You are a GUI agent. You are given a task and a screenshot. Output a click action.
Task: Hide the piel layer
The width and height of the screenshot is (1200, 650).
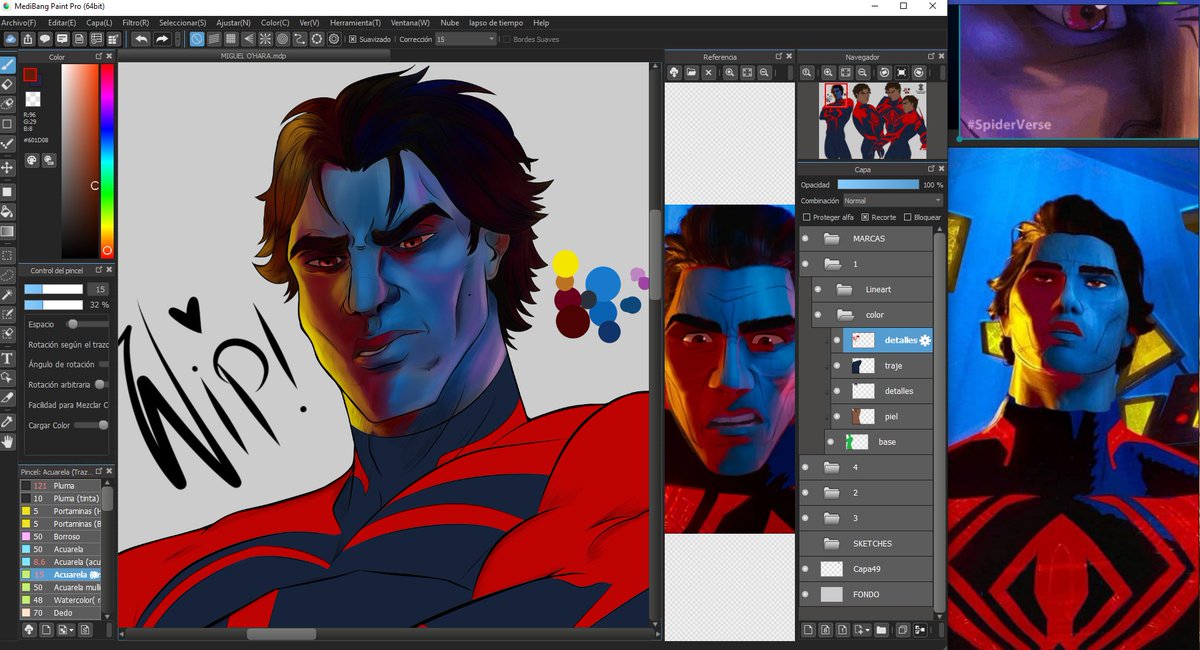(837, 416)
